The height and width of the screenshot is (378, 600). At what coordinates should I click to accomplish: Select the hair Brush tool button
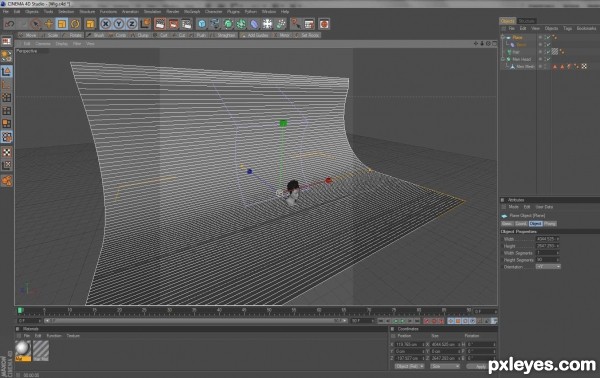96,35
